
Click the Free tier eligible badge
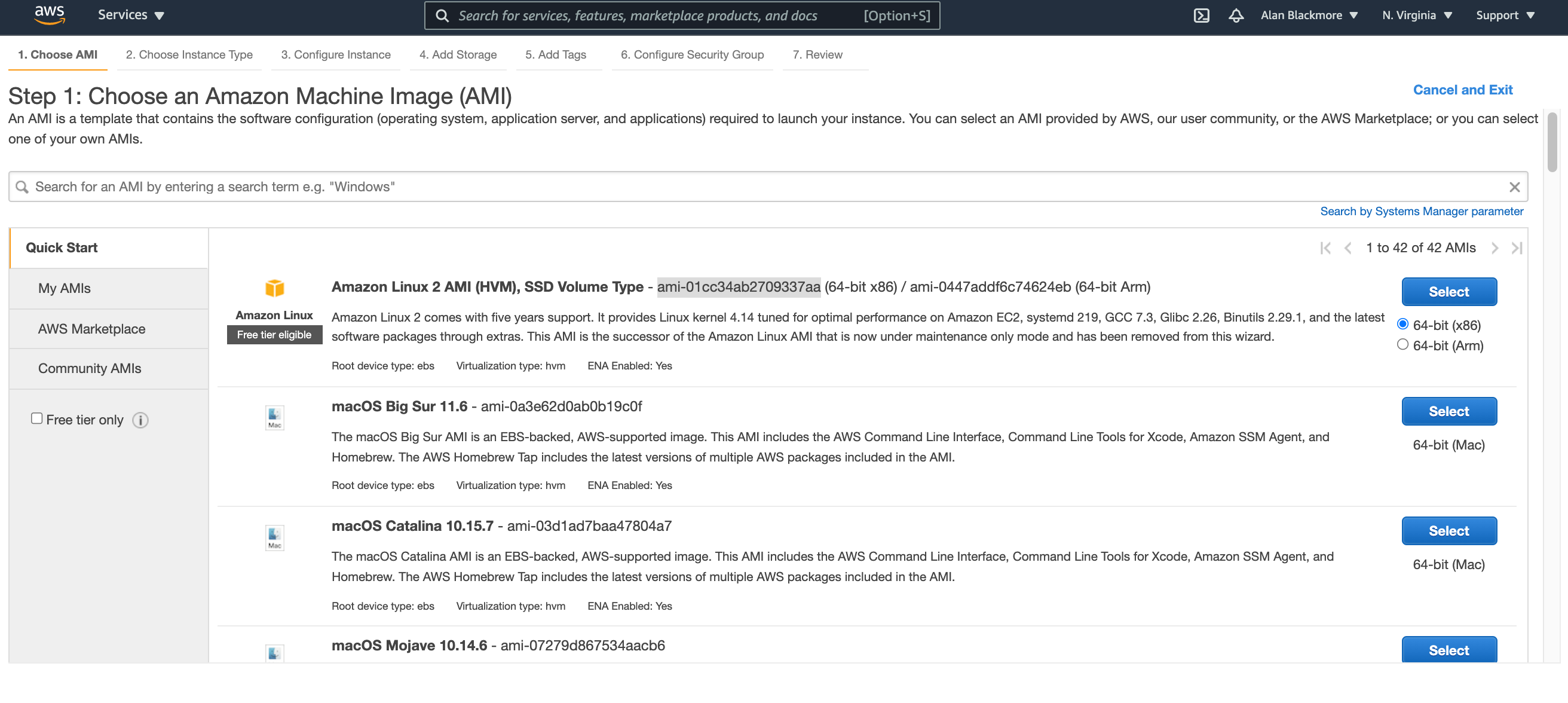(x=274, y=334)
